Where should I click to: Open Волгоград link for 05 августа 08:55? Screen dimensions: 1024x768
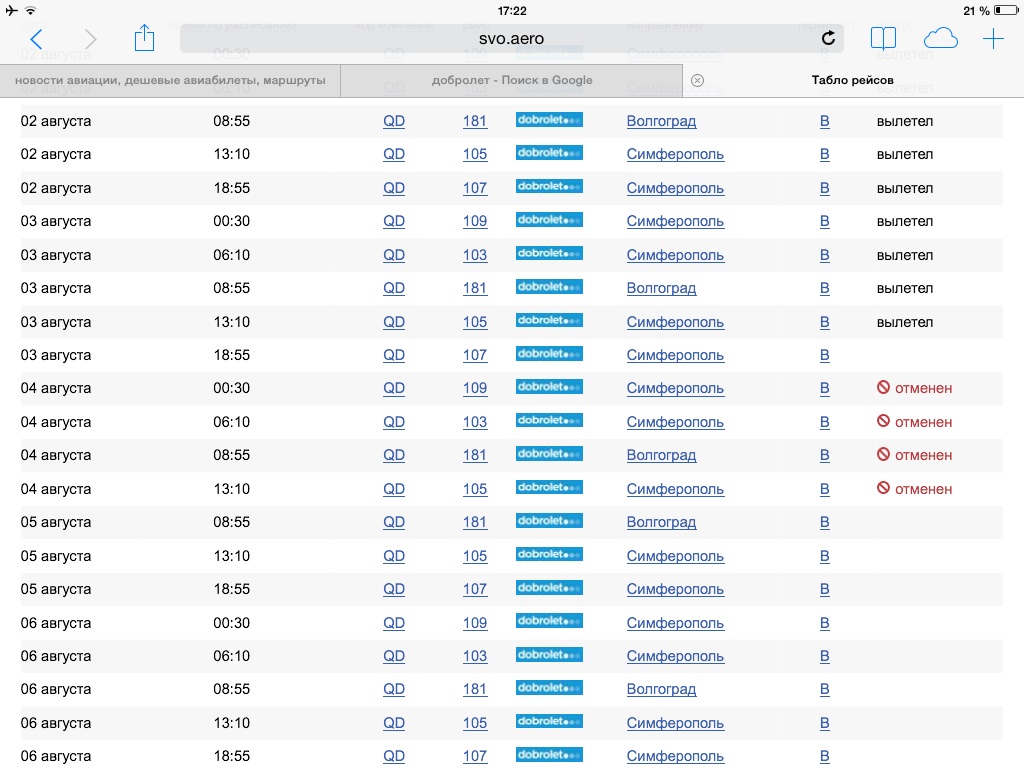(x=661, y=522)
